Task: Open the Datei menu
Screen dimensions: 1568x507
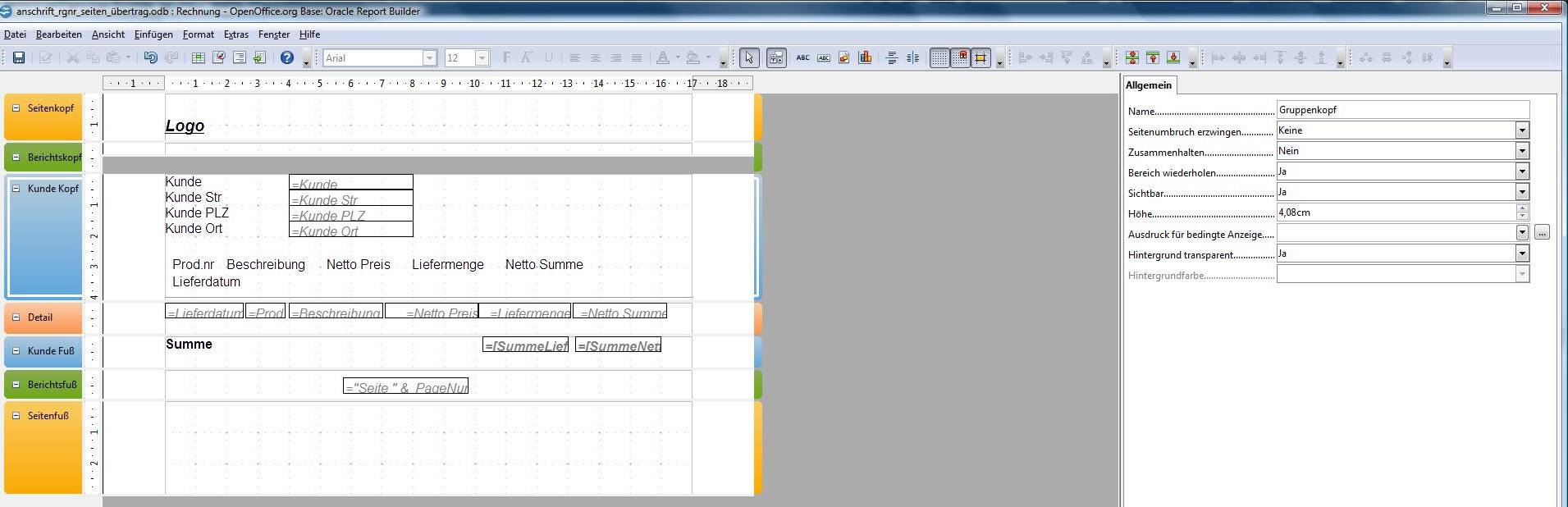Action: (15, 34)
